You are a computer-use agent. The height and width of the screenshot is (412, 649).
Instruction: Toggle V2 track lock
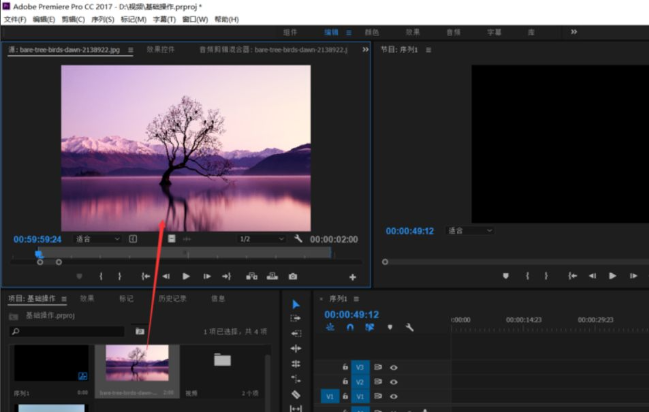point(345,381)
